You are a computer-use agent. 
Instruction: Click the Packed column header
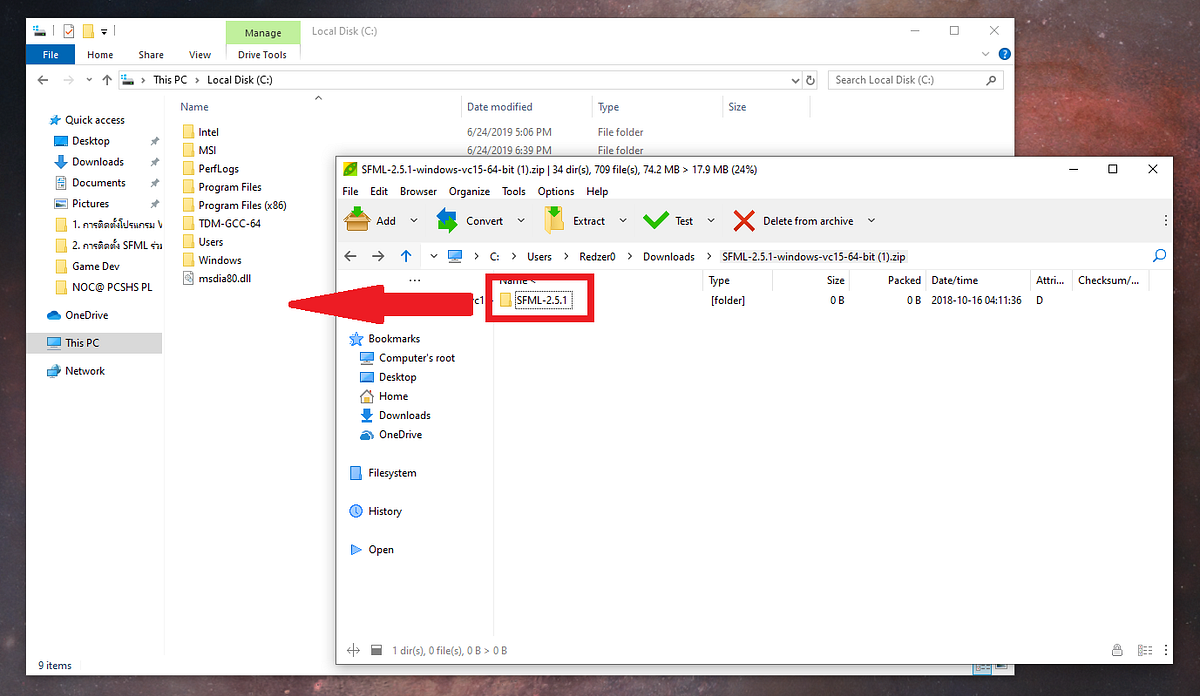click(904, 281)
